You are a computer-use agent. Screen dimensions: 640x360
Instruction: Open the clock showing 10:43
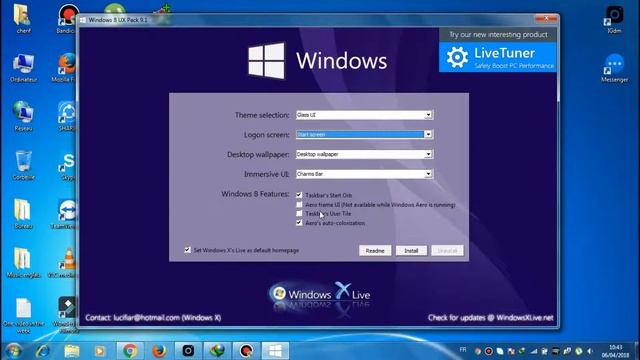pyautogui.click(x=615, y=351)
